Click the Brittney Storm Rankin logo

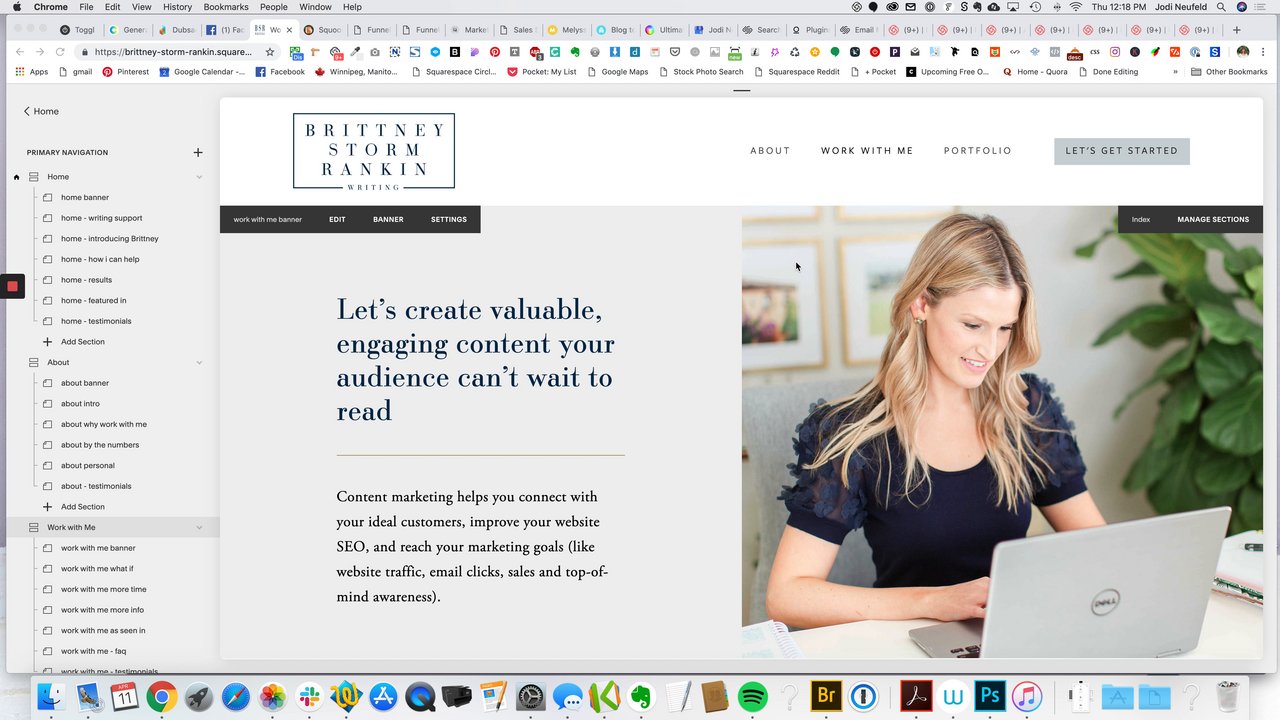(x=374, y=151)
